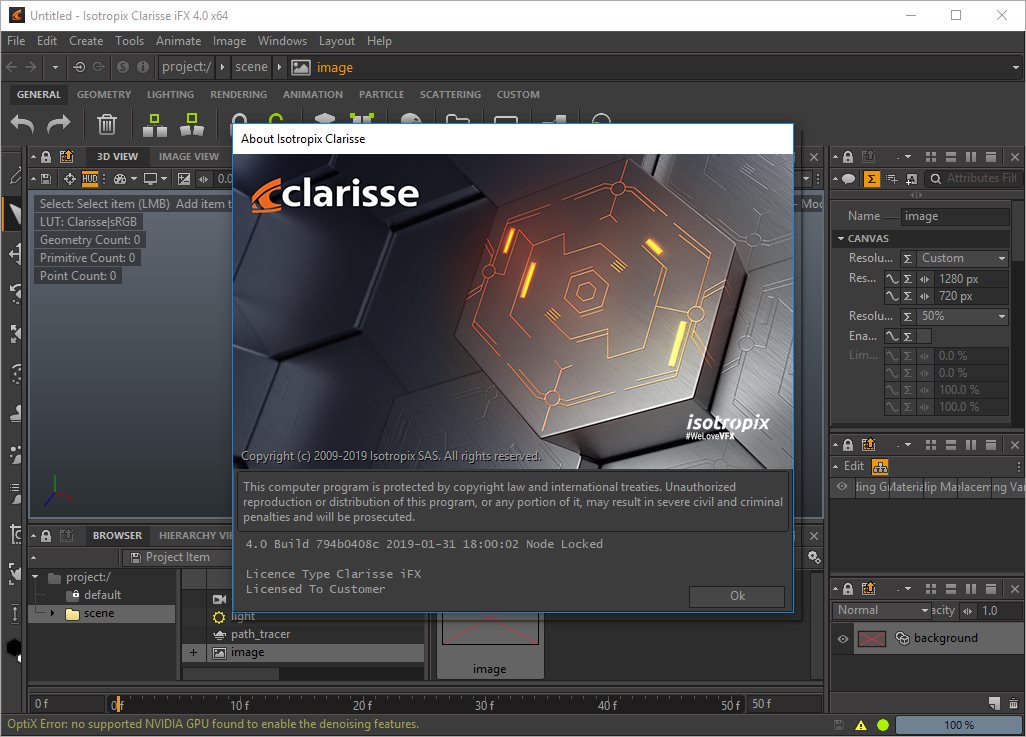Collapse the CANVAS section in the Attributes panel

pos(843,238)
